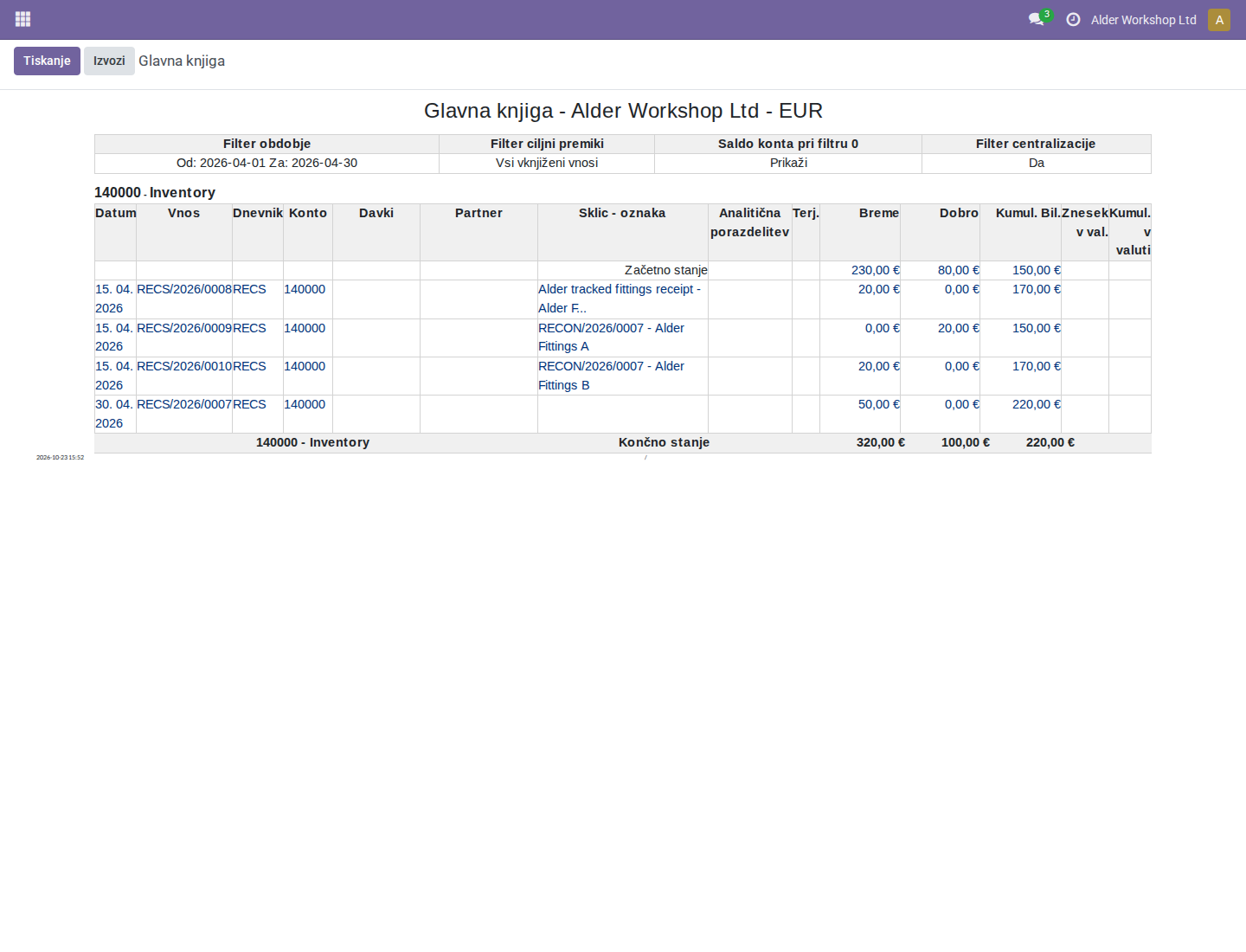Click the Glavna knjiga breadcrumb title
1246x952 pixels.
click(182, 61)
